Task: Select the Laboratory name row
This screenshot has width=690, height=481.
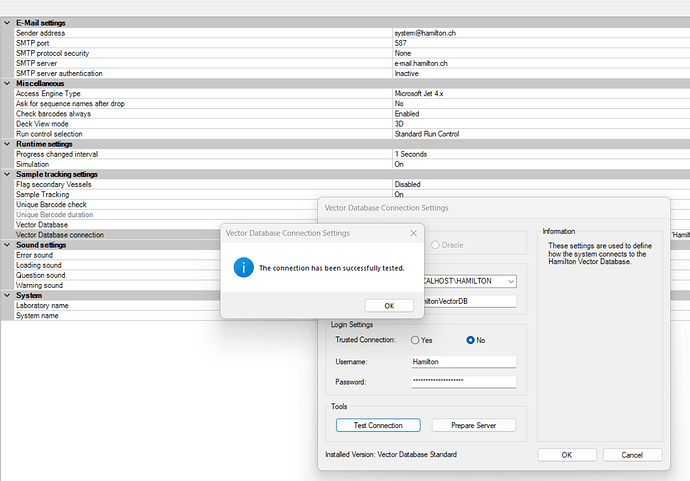Action: pos(117,306)
